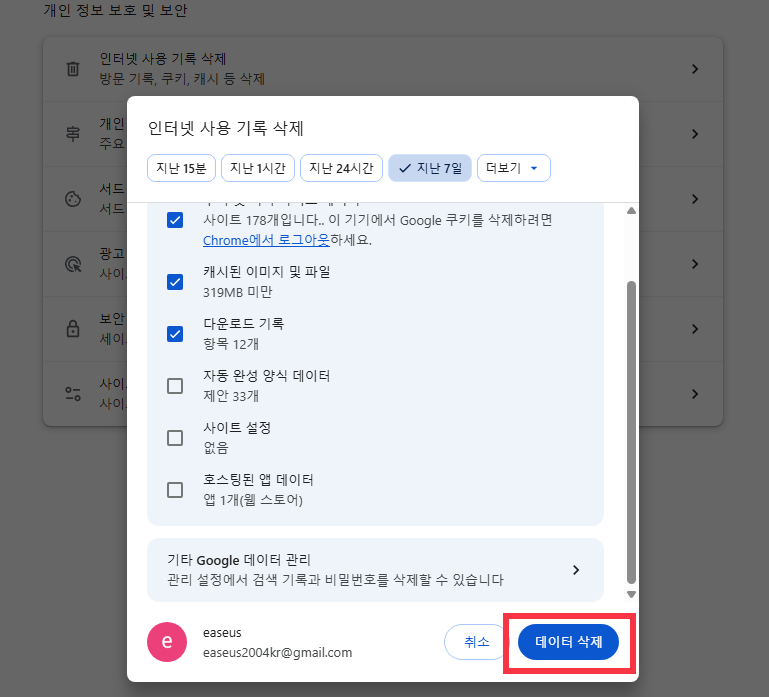Screen dimensions: 769x697
Task: Uncheck the cookies checkbox for 178 sites
Action: coord(175,220)
